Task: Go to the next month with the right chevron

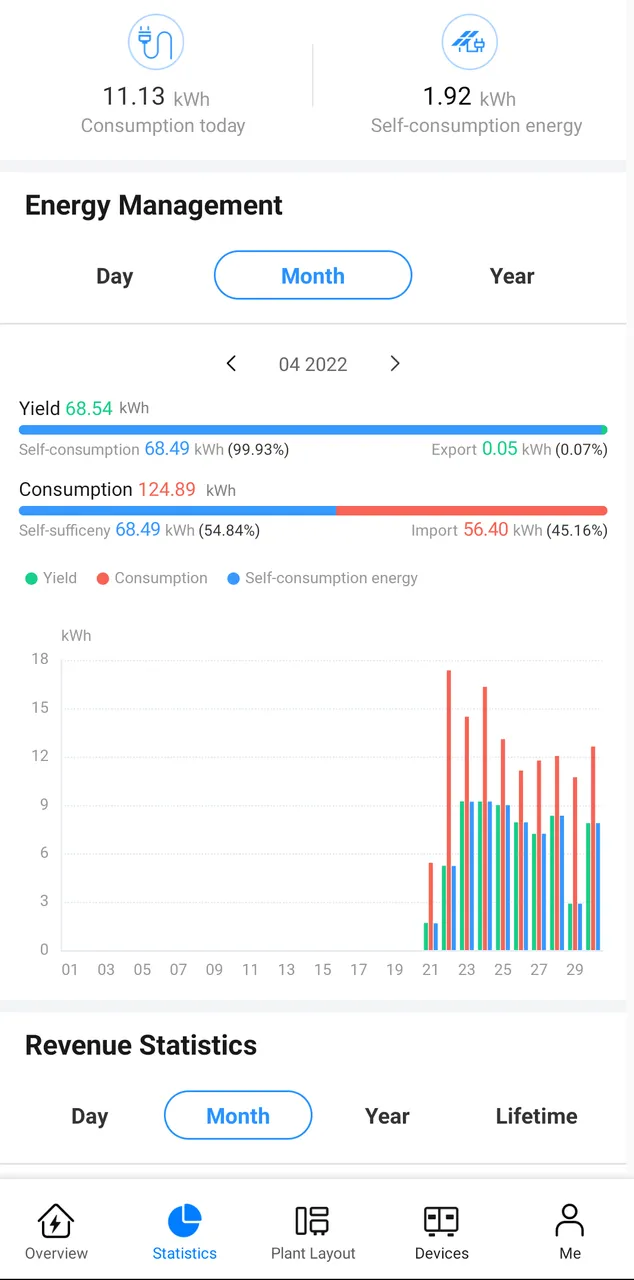Action: [x=395, y=364]
